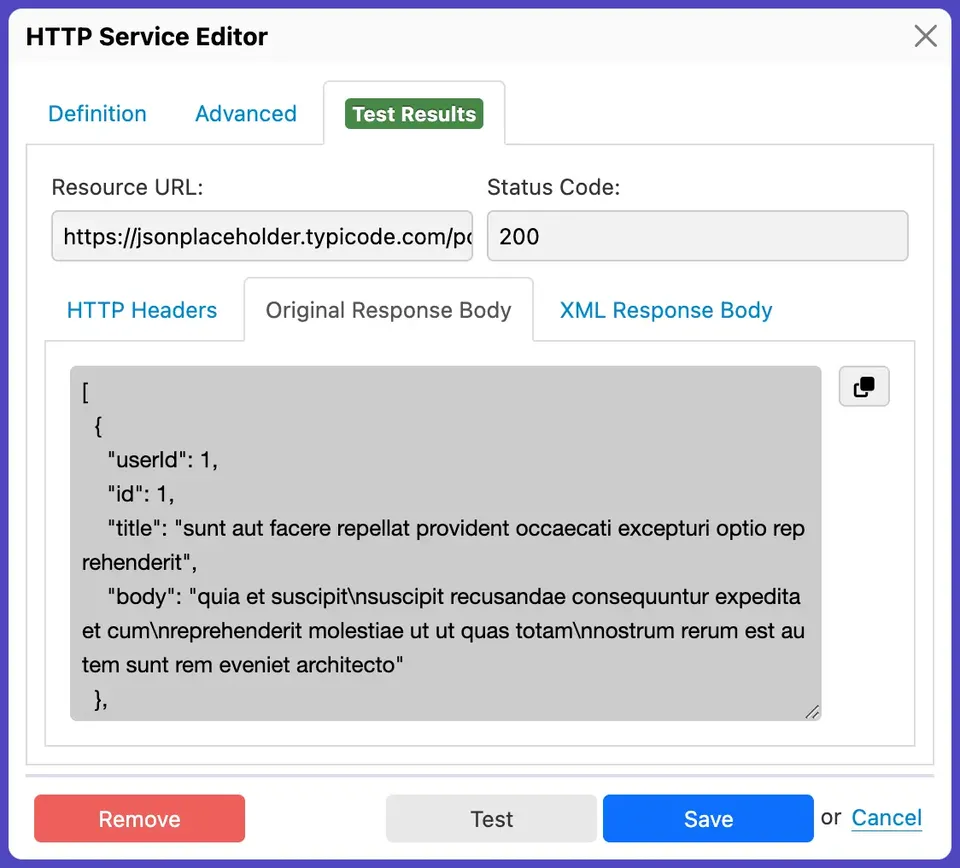Save the HTTP service

tap(708, 819)
